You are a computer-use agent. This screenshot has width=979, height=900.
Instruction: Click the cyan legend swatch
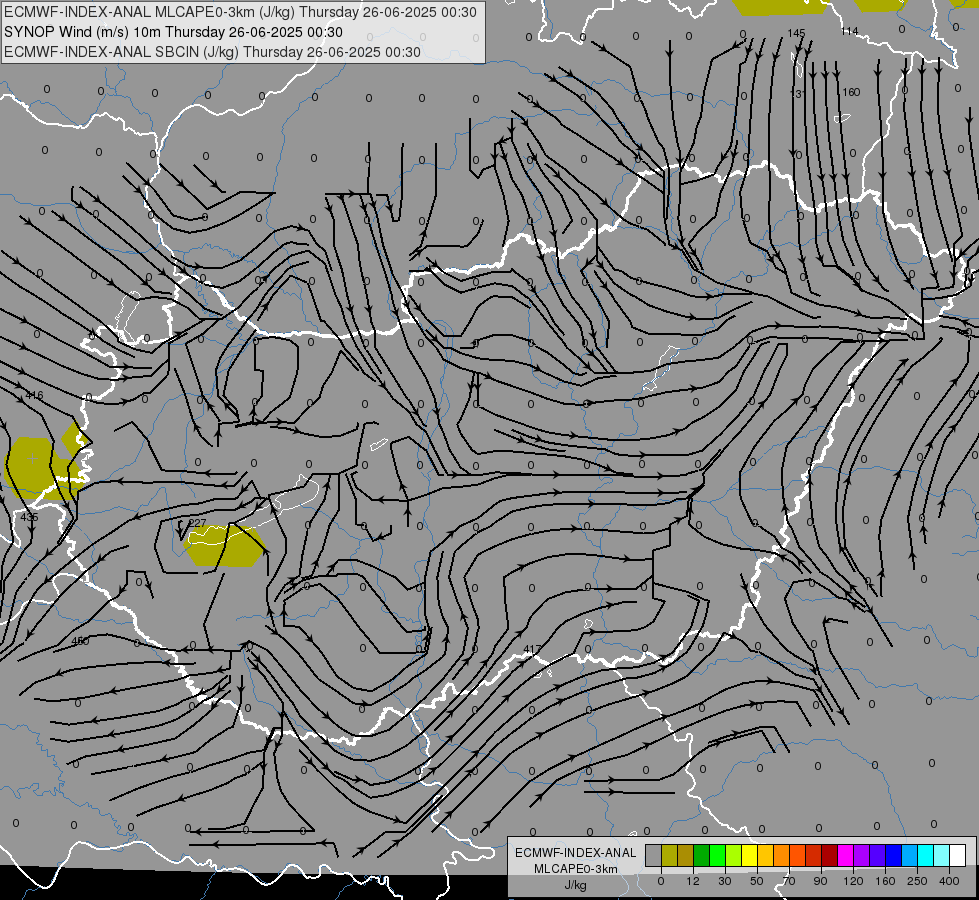pyautogui.click(x=926, y=855)
